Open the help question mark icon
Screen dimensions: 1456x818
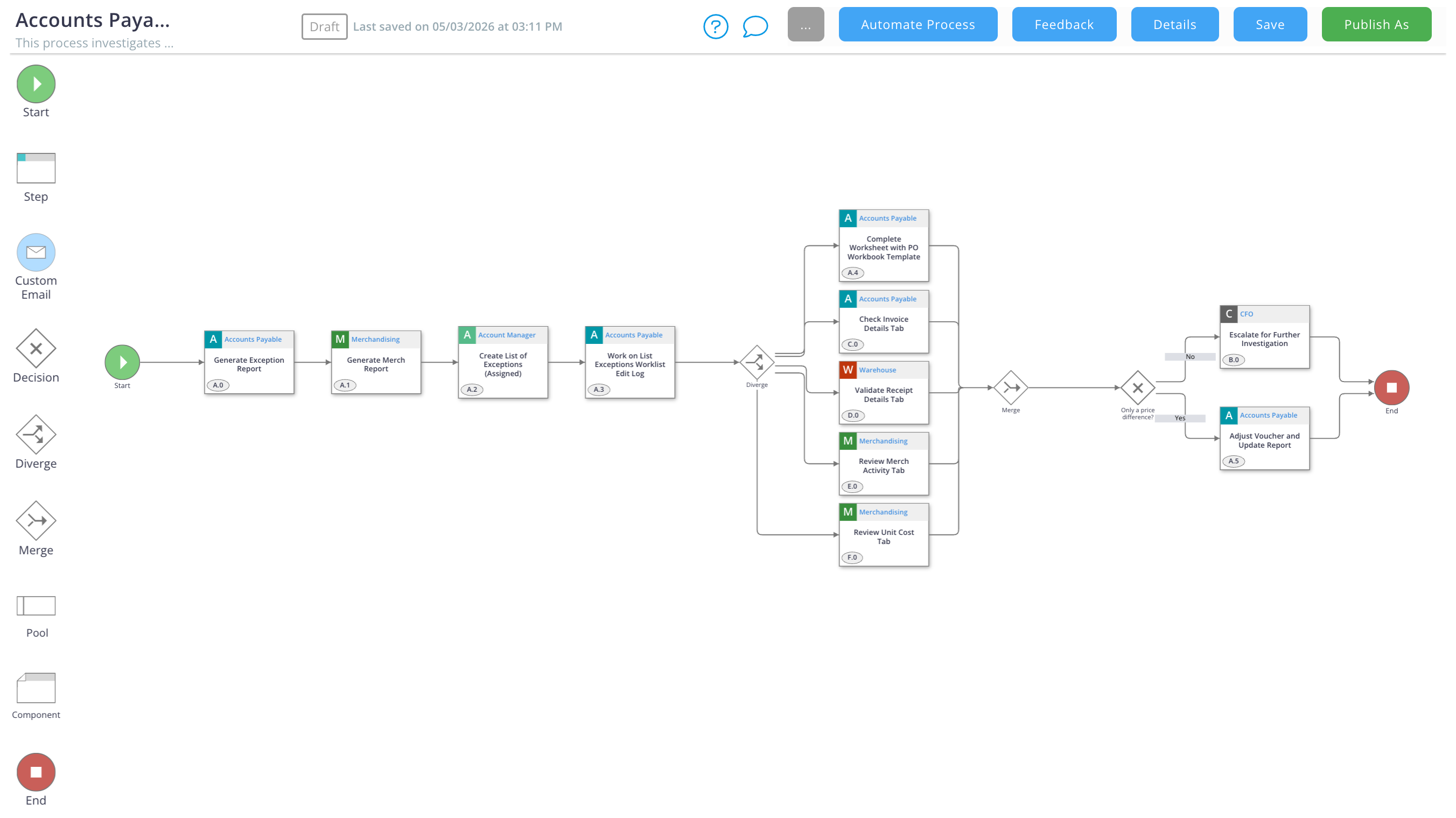coord(715,26)
